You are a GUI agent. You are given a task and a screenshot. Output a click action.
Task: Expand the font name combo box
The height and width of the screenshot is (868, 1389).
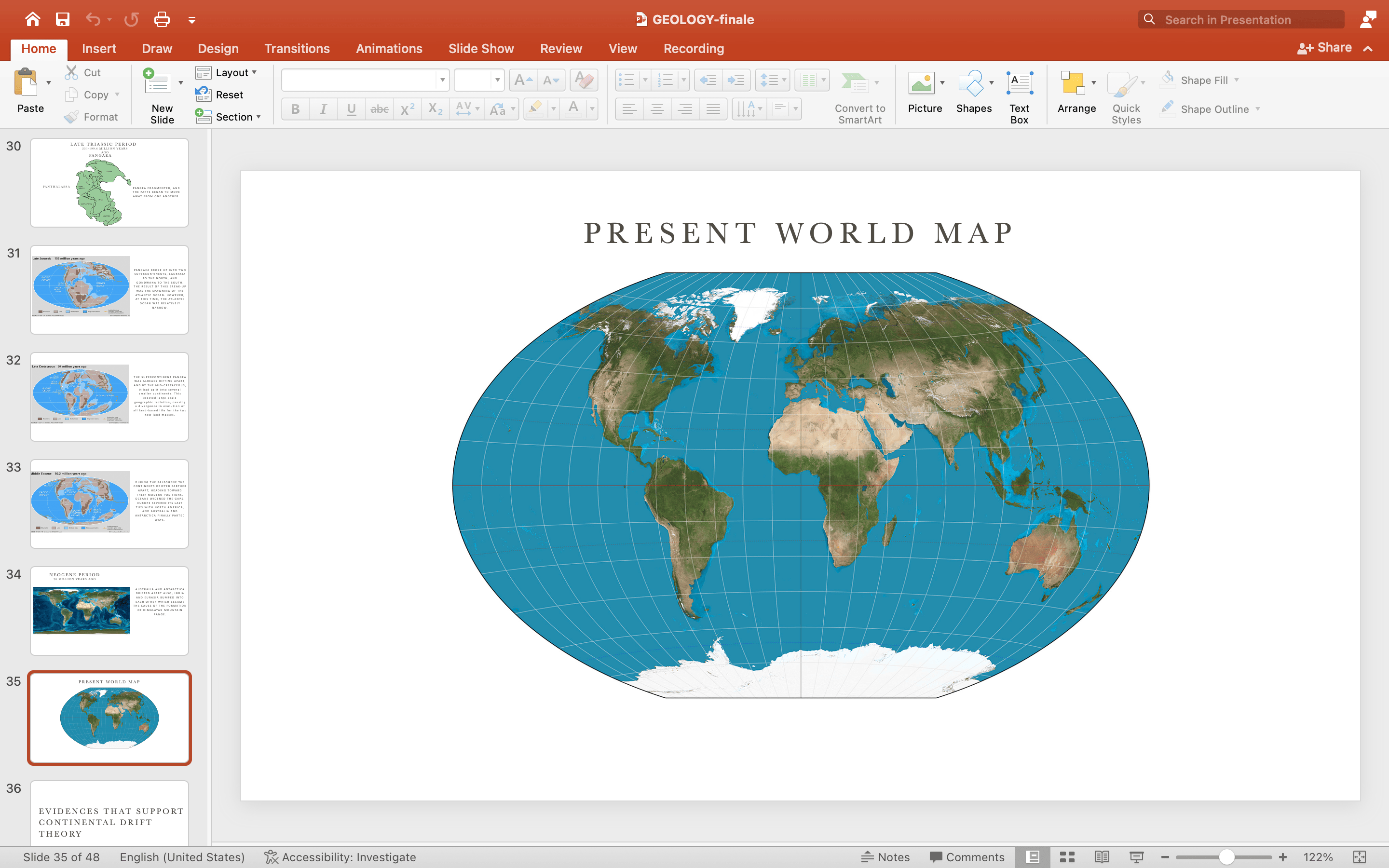[443, 80]
